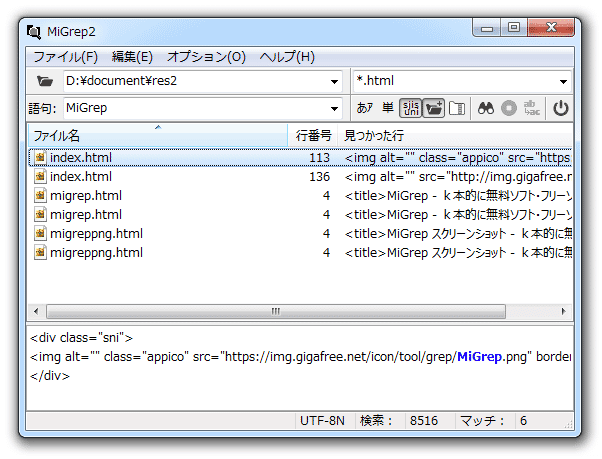Click the highlighted MiGrep match in preview
Screen dimensions: 602x459
[479, 357]
